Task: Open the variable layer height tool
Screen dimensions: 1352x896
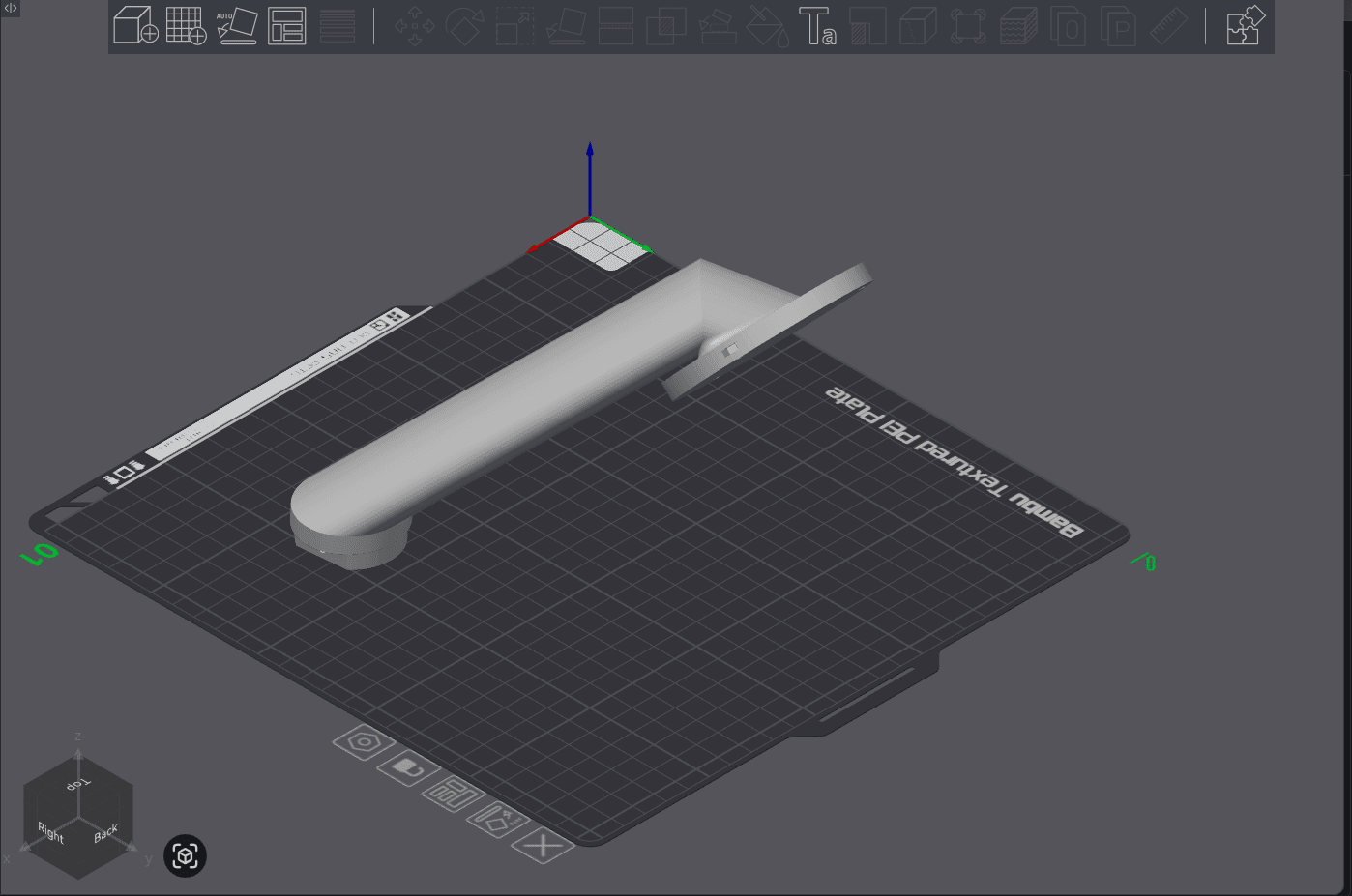Action: (x=1019, y=26)
